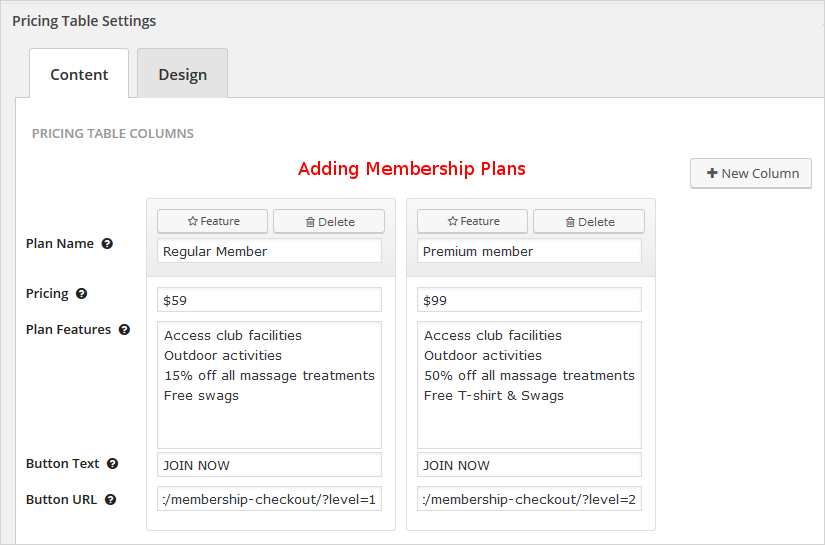Add a New Column
The width and height of the screenshot is (825, 545).
(751, 173)
